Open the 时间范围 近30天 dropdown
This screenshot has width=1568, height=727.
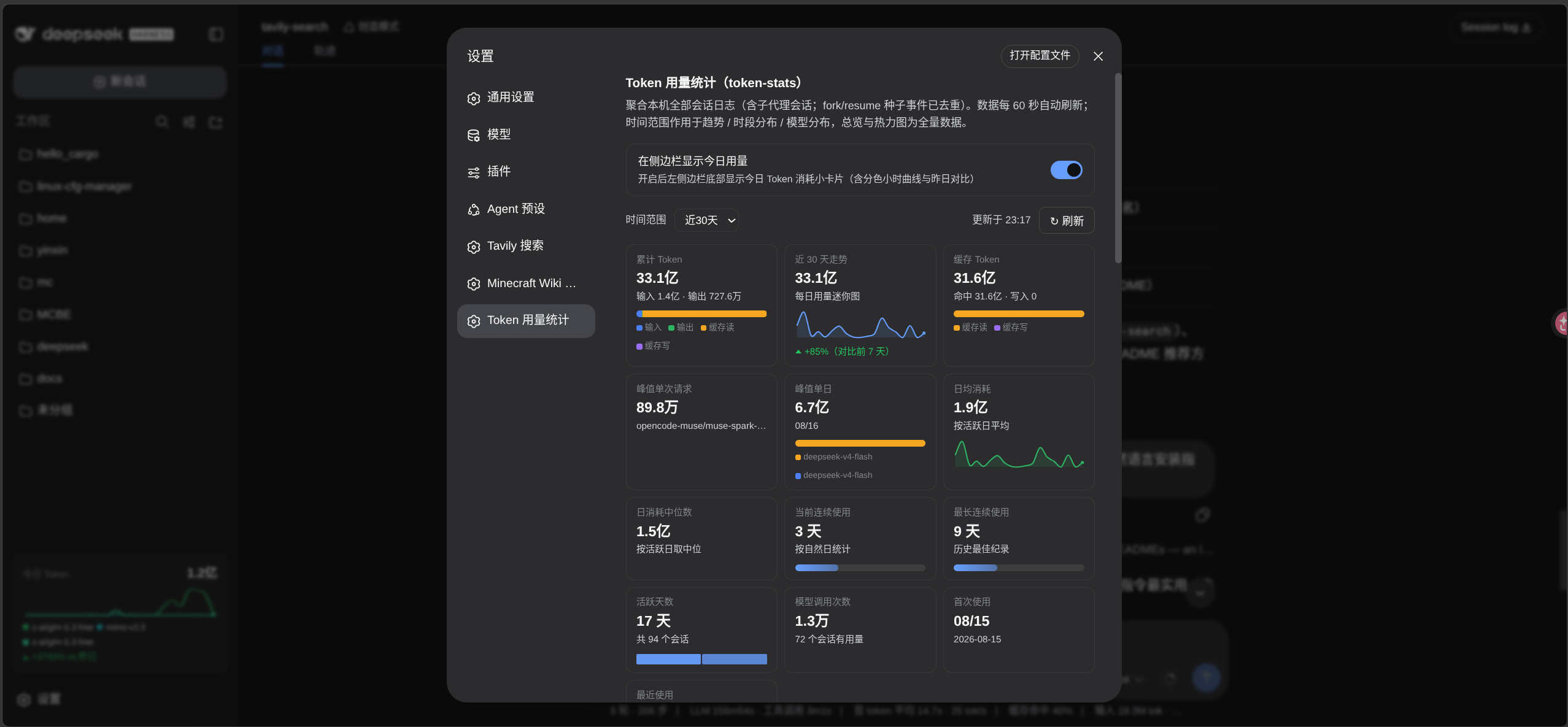tap(706, 220)
